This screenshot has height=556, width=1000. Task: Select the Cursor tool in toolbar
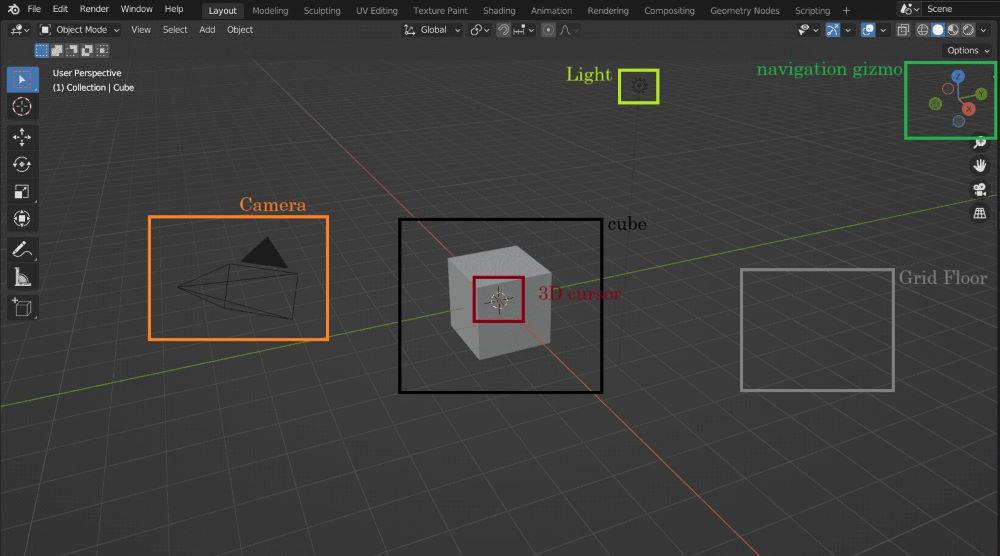(22, 106)
